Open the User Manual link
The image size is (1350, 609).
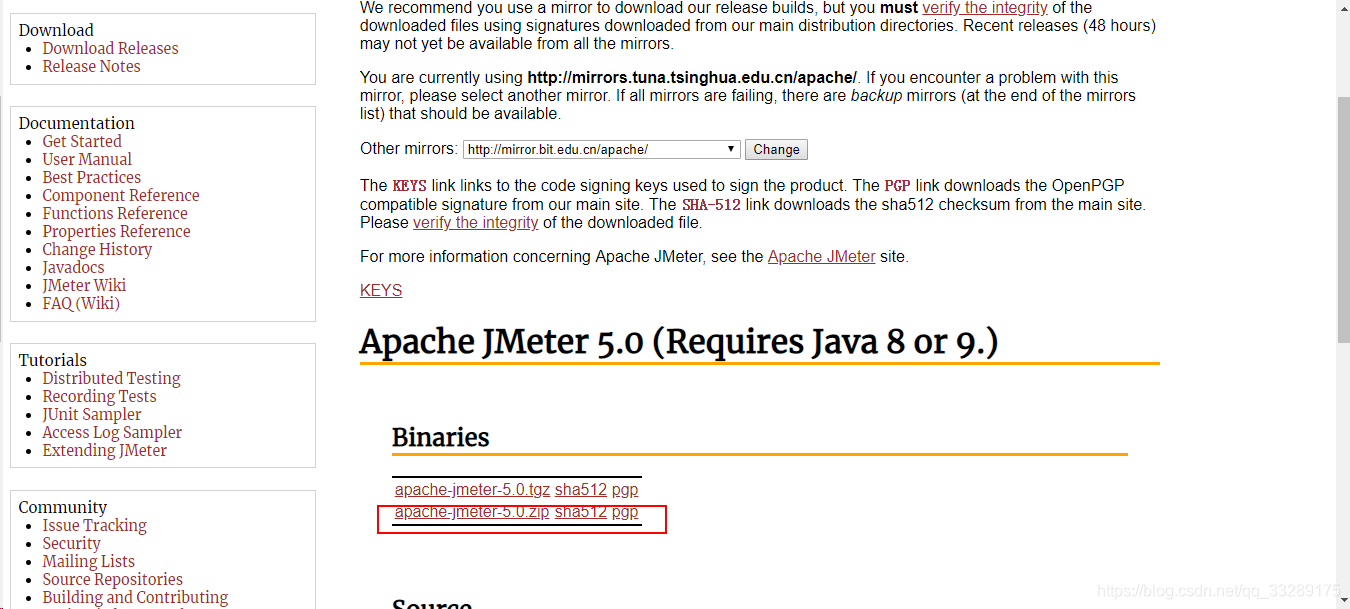pyautogui.click(x=87, y=159)
